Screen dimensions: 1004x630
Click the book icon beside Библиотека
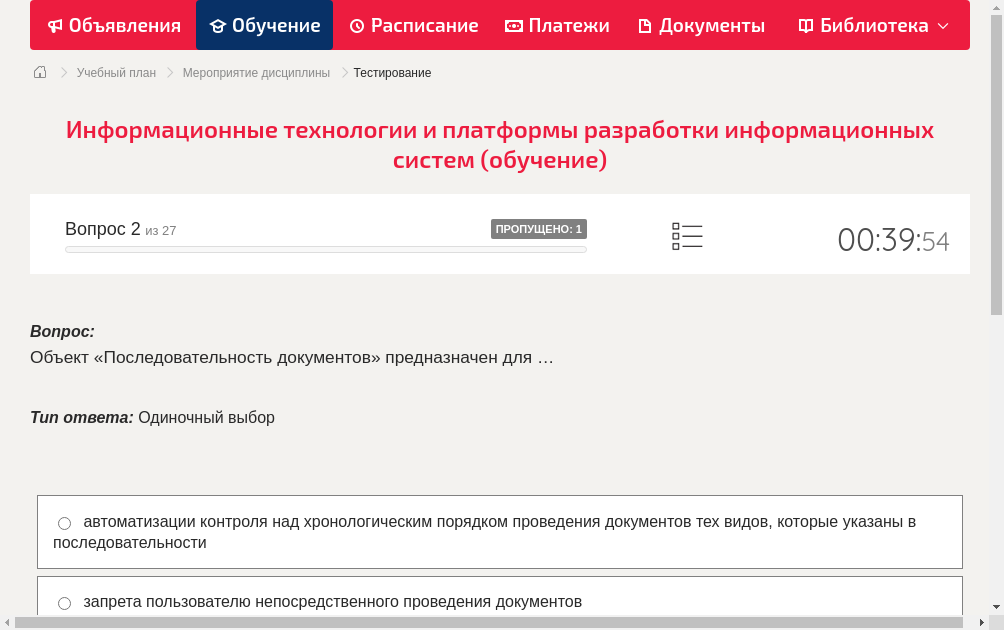805,25
